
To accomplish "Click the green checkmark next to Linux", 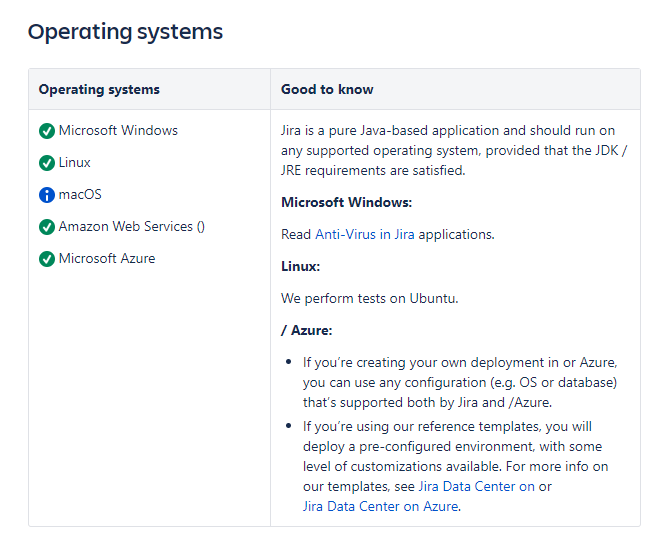I will (x=47, y=163).
